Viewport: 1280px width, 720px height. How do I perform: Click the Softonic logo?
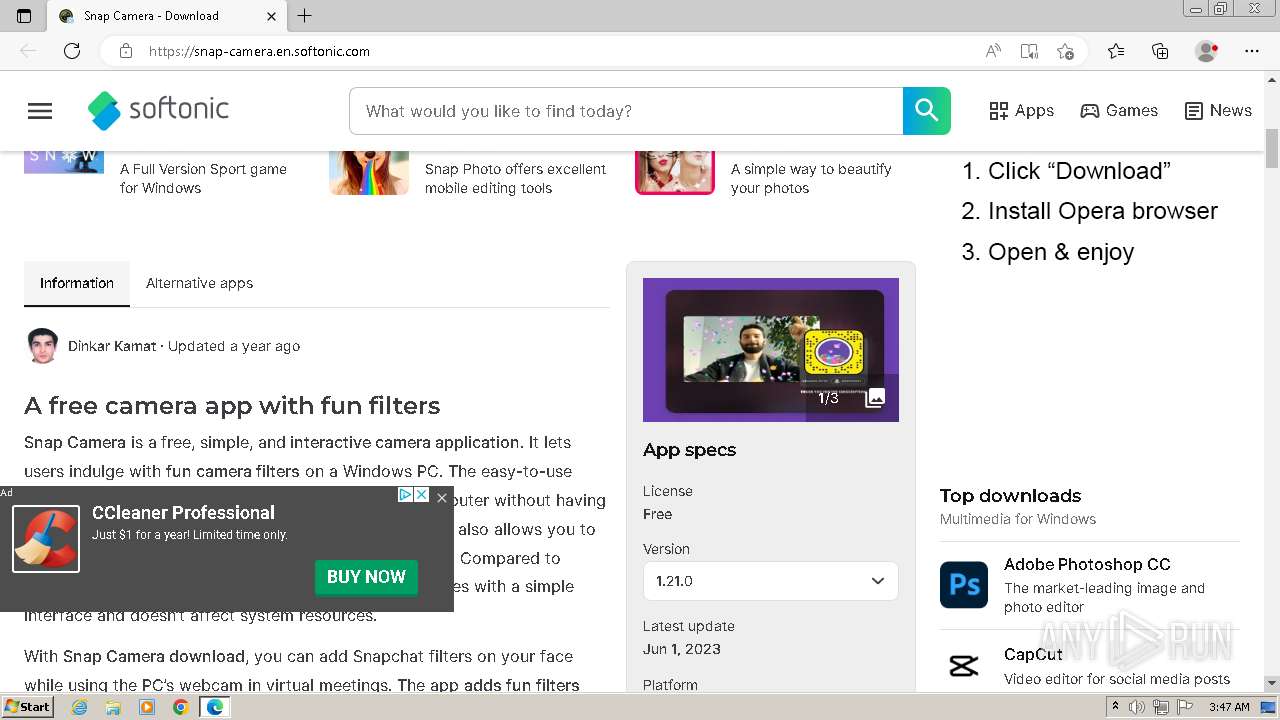[x=158, y=110]
